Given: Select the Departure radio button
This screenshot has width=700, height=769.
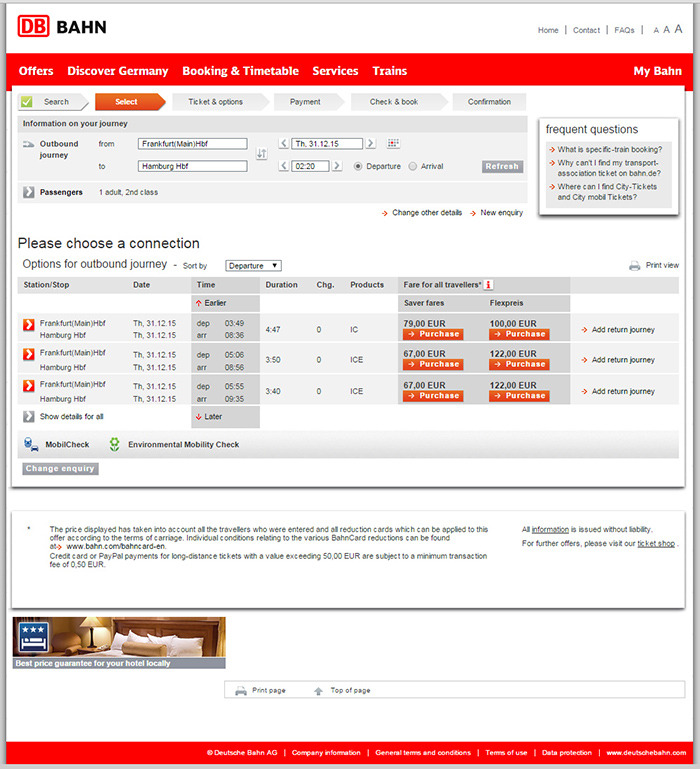Looking at the screenshot, I should (358, 166).
